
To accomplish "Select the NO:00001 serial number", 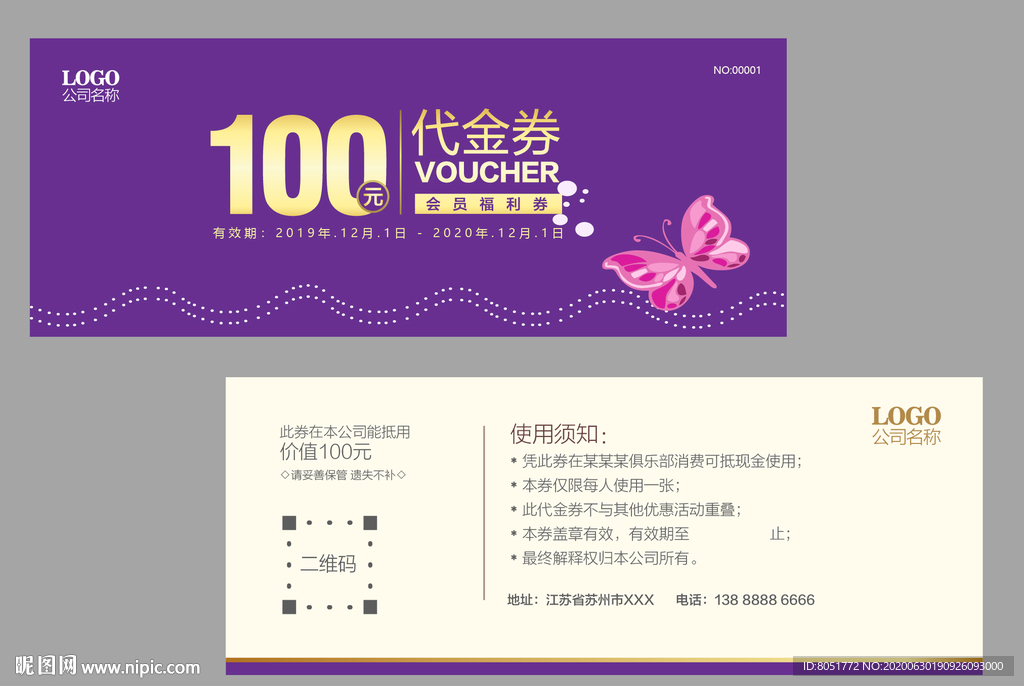I will tap(737, 70).
